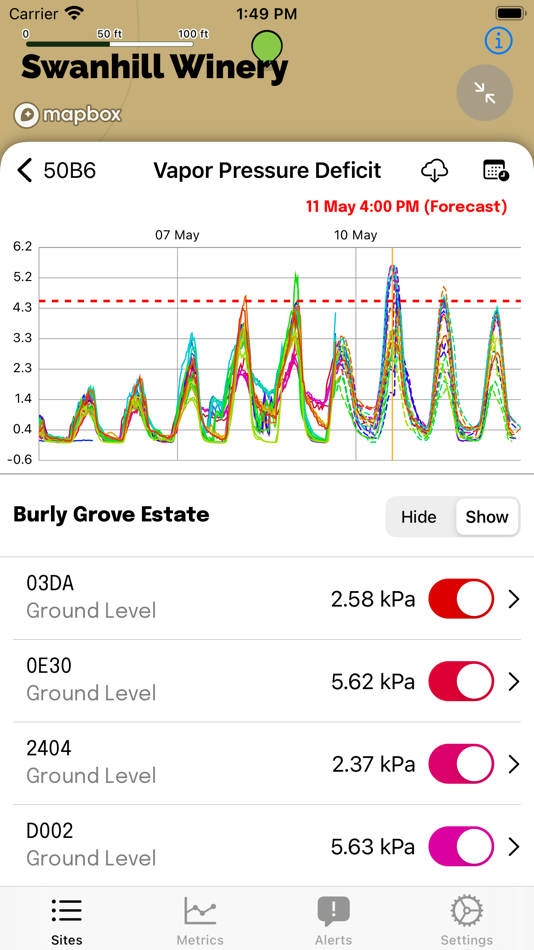Tap the 10 May gridline label
The width and height of the screenshot is (534, 950).
click(356, 235)
